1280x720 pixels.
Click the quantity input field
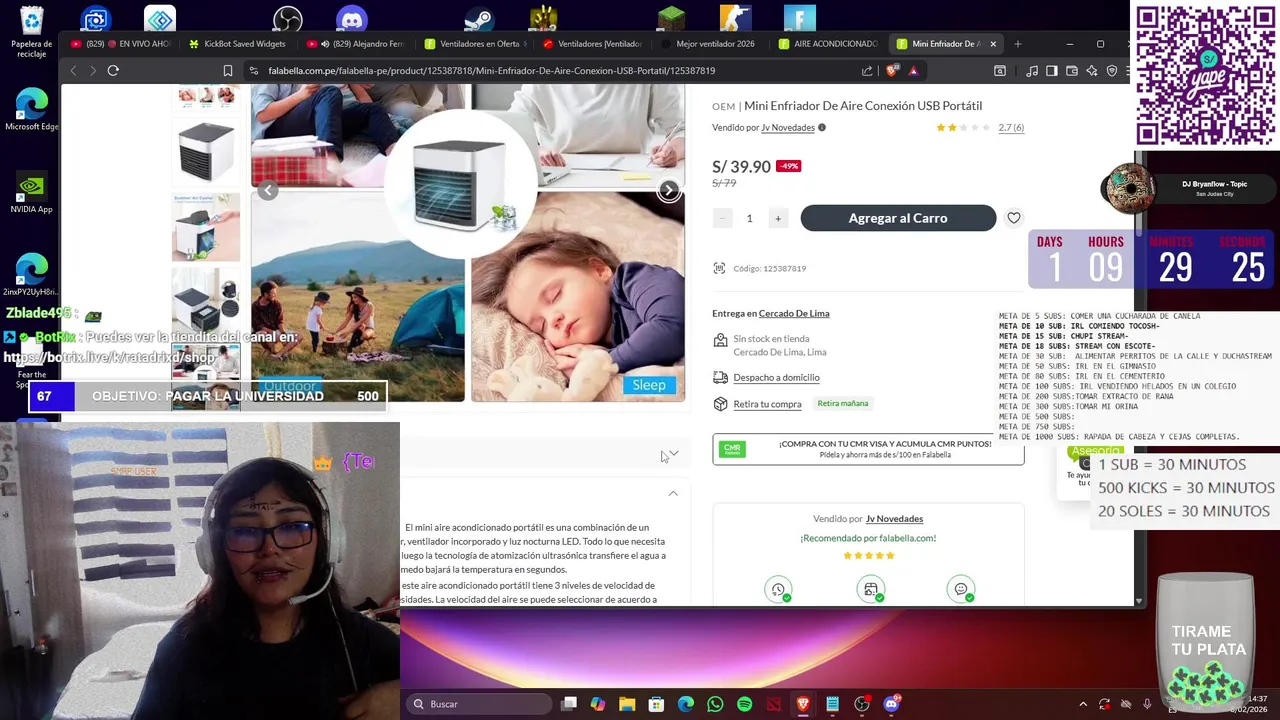[749, 218]
